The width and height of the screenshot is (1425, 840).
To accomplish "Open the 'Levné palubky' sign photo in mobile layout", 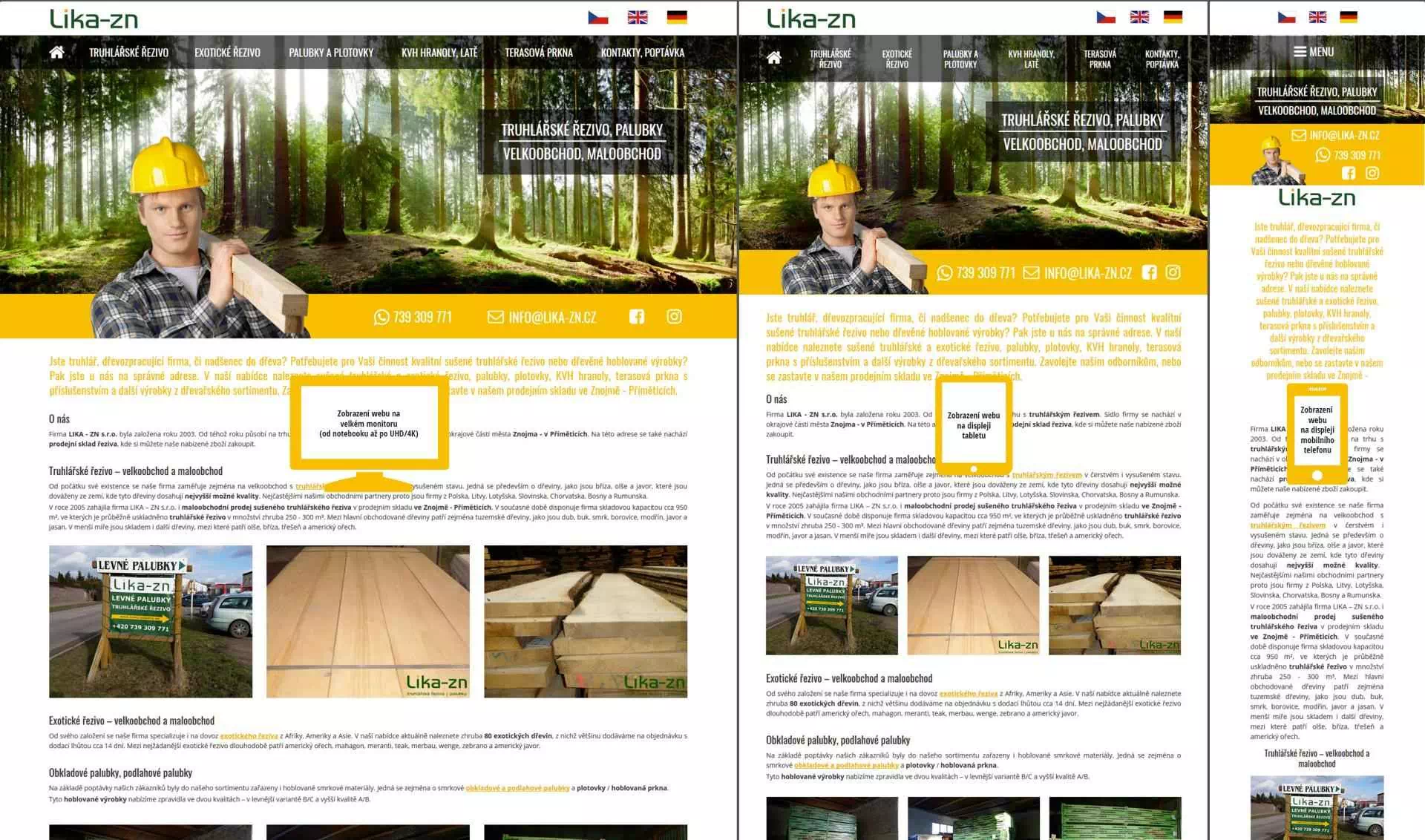I will [1317, 808].
